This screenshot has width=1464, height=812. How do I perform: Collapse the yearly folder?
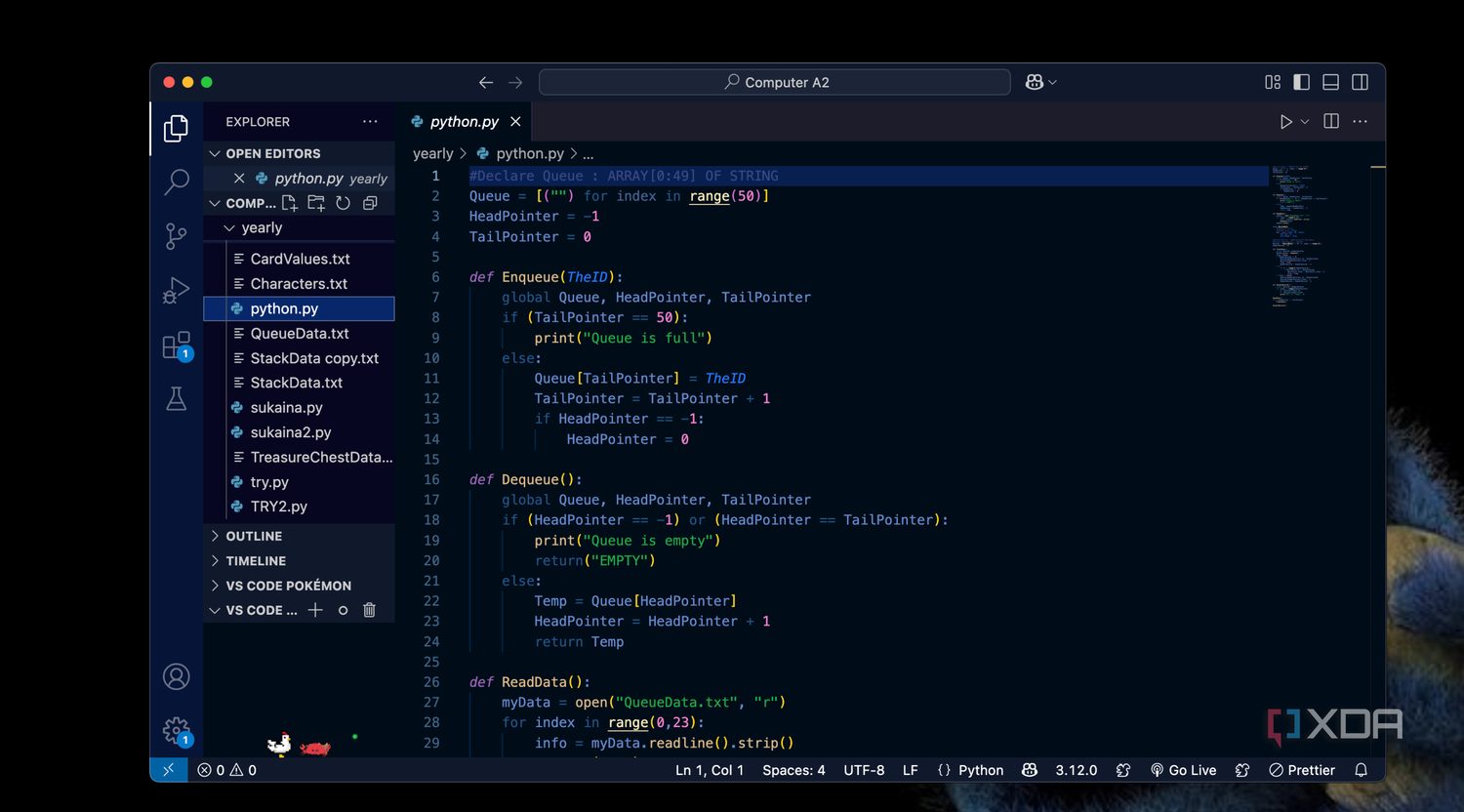(x=299, y=227)
